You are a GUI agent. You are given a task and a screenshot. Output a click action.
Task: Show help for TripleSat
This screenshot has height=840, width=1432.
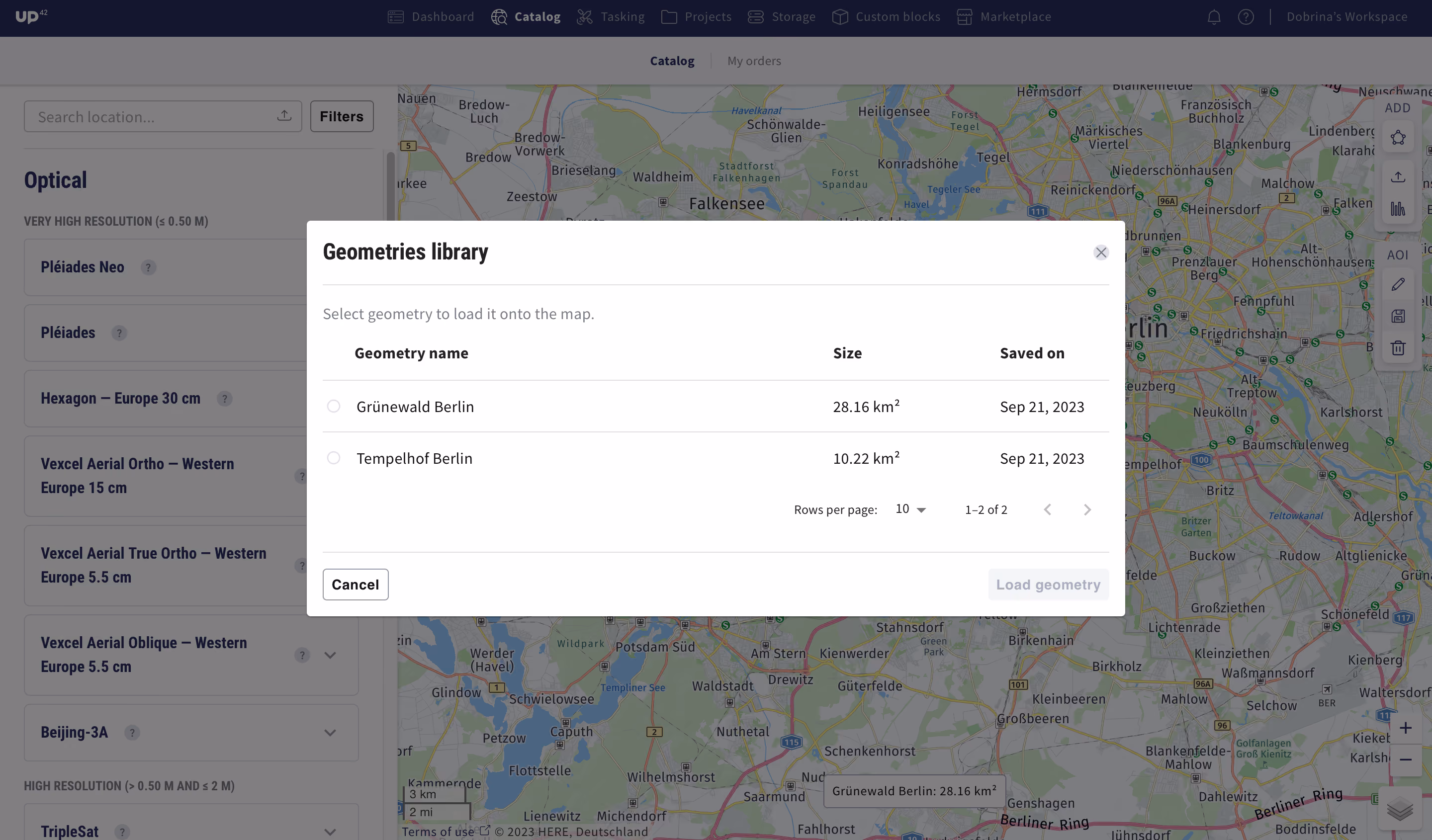tap(122, 832)
